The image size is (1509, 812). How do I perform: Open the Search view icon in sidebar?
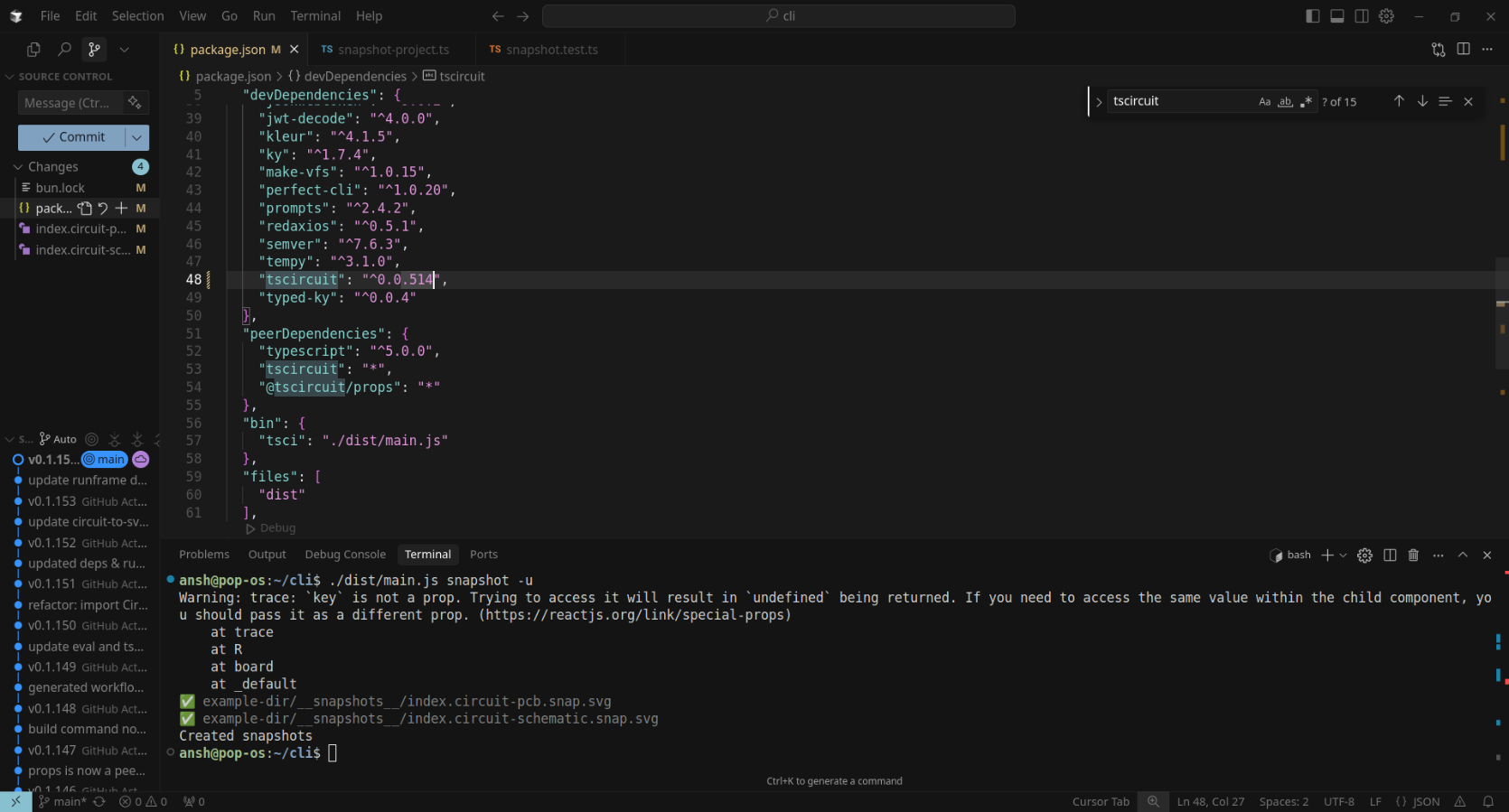tap(64, 50)
